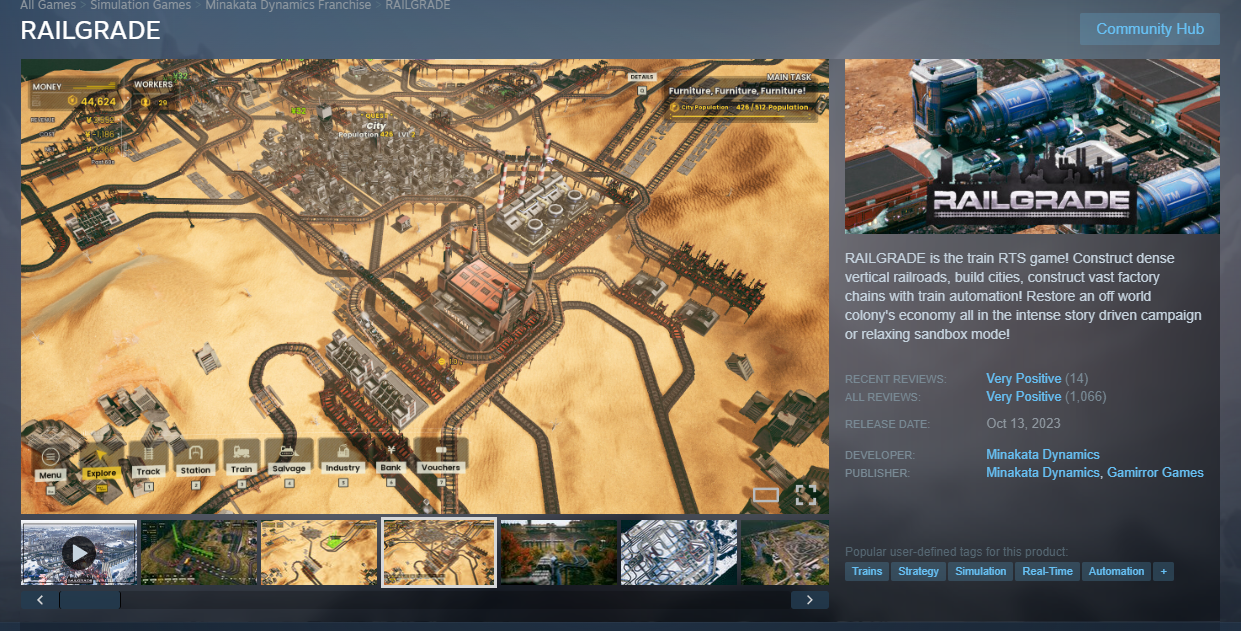Switch the media viewer to theater mode

pyautogui.click(x=766, y=494)
